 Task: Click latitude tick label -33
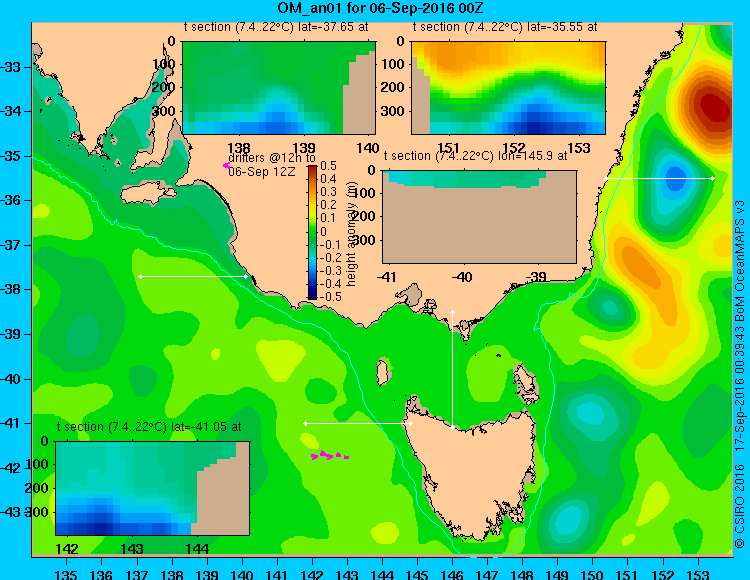[x=11, y=67]
